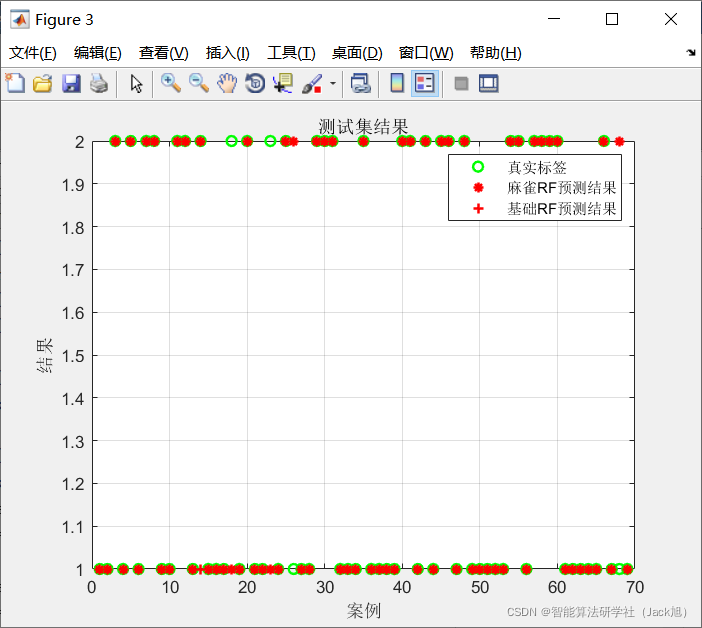Click the Link Plot icon
702x628 pixels.
tap(361, 83)
